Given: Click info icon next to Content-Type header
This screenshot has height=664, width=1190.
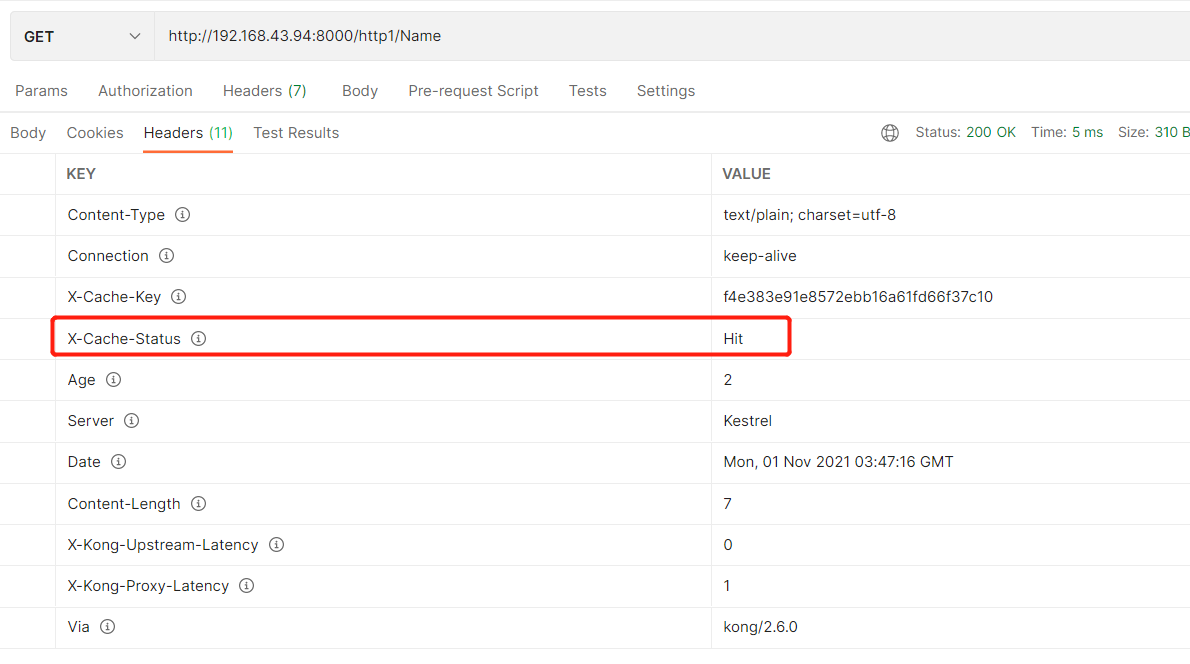Looking at the screenshot, I should [x=183, y=215].
